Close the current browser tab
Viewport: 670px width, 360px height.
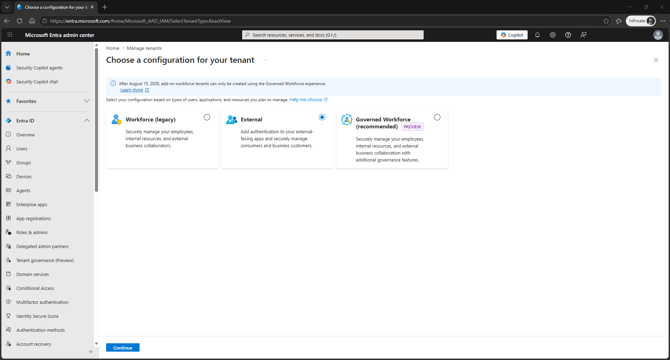pyautogui.click(x=92, y=7)
